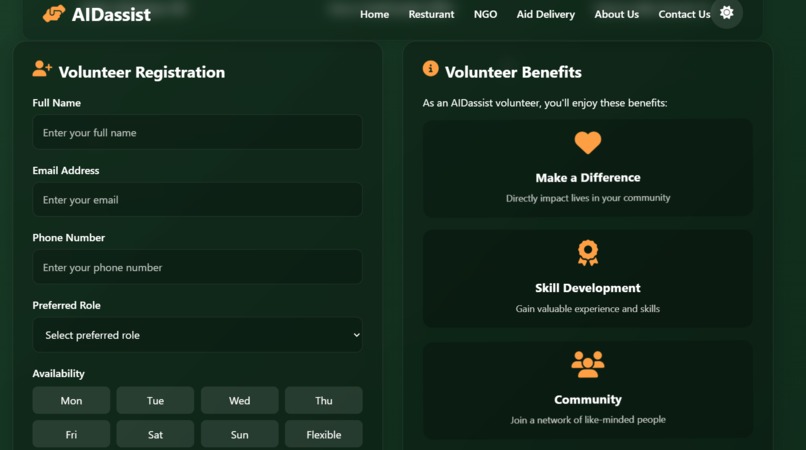This screenshot has width=806, height=450.
Task: Toggle Mon availability
Action: (71, 401)
